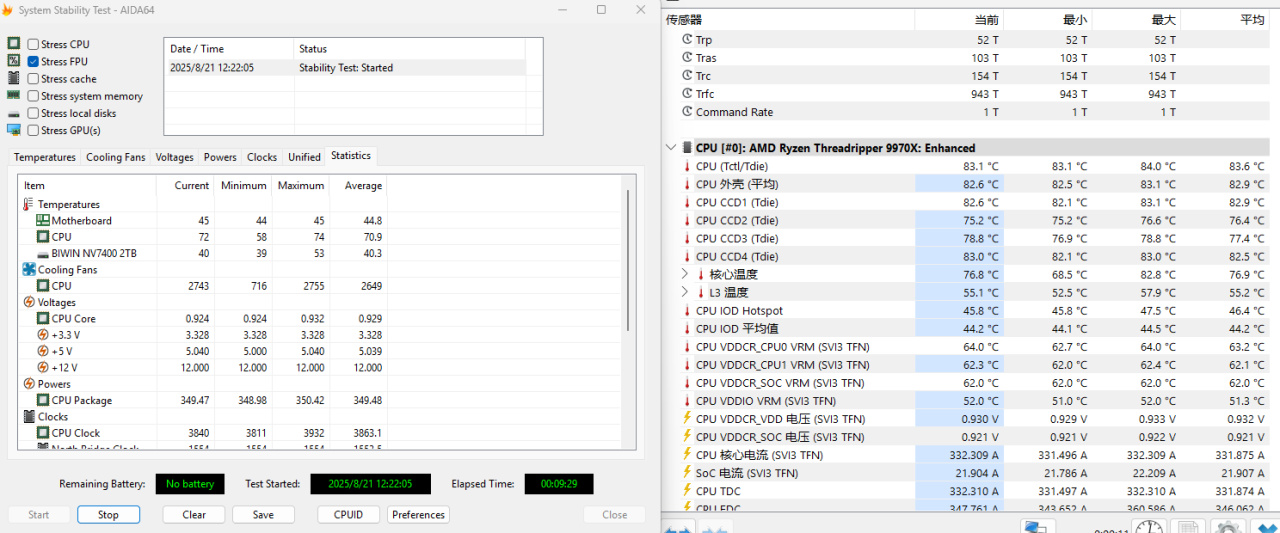The width and height of the screenshot is (1280, 533).
Task: Enable the Stress system memory checkbox
Action: point(33,96)
